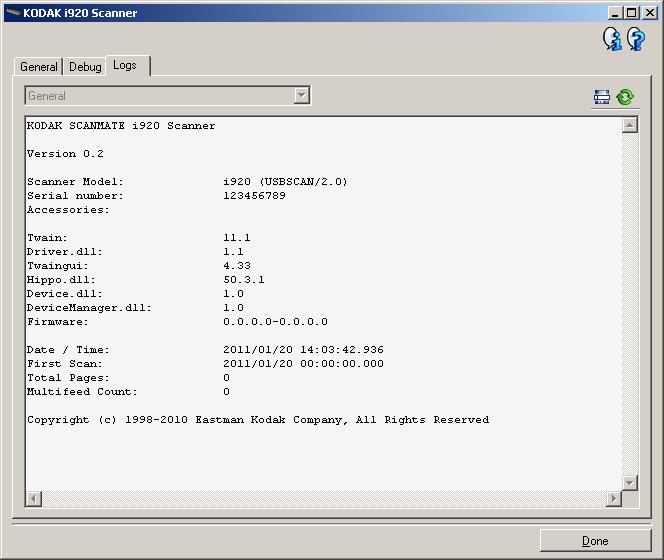Switch to the General tab
Viewport: 664px width, 560px height.
(39, 67)
